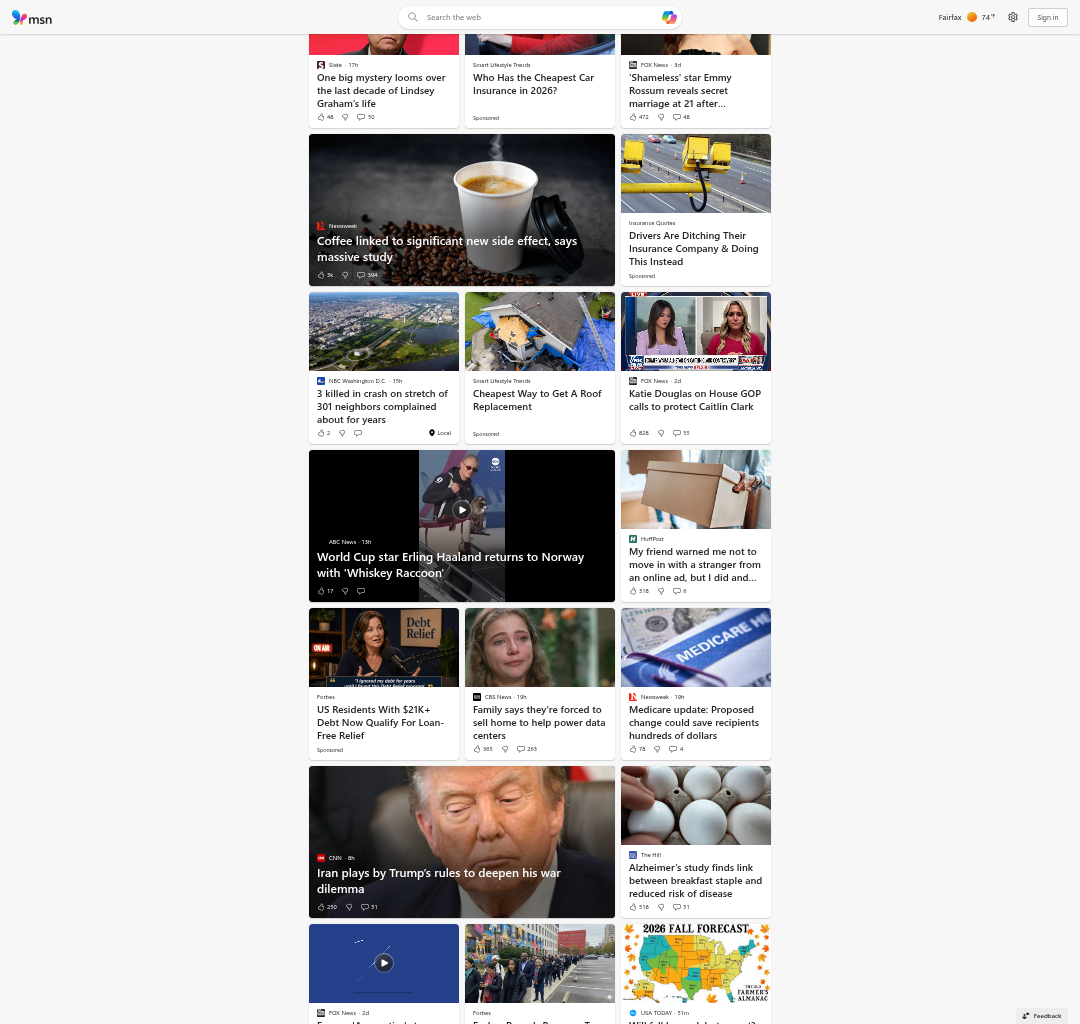Image resolution: width=1080 pixels, height=1024 pixels.
Task: Like the Lindsey Graham article
Action: pos(325,117)
